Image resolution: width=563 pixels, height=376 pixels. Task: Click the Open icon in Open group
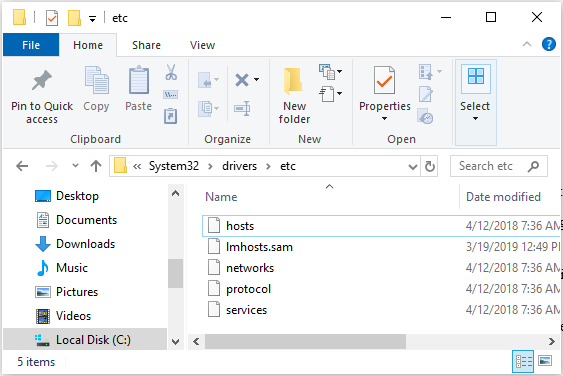coord(426,71)
